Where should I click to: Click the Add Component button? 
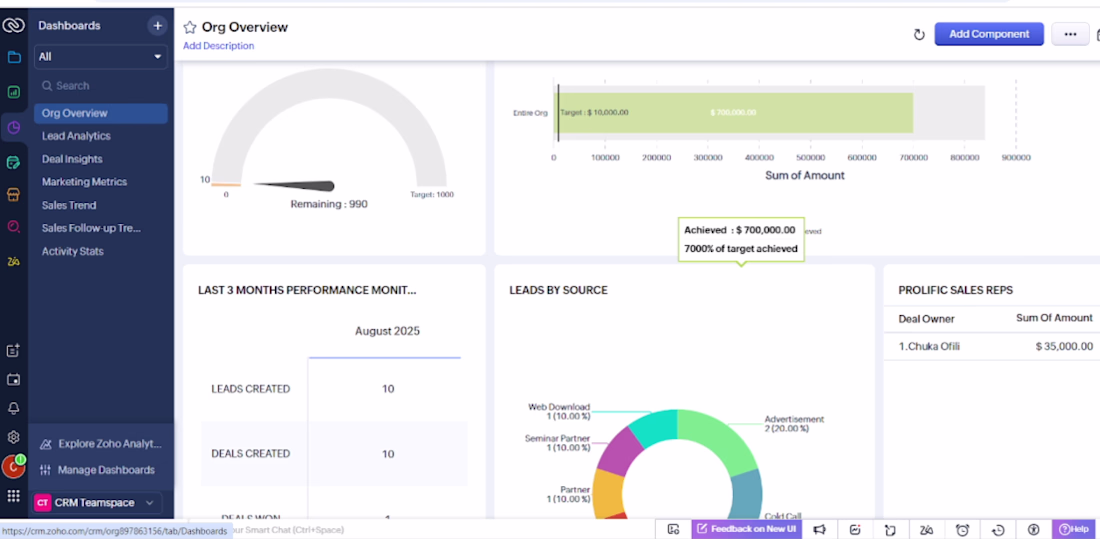click(988, 34)
